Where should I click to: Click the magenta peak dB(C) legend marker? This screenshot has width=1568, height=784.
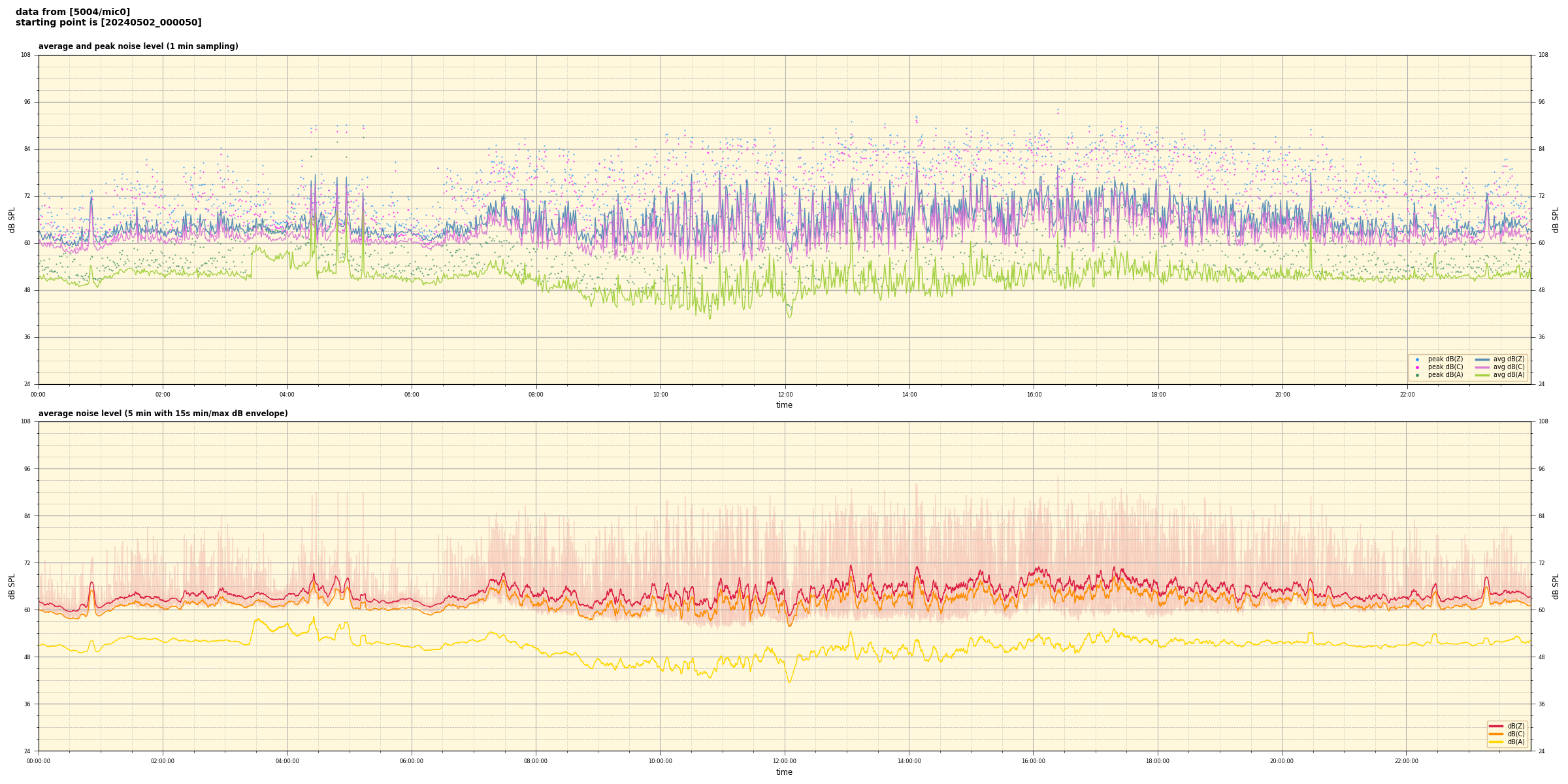(1417, 367)
